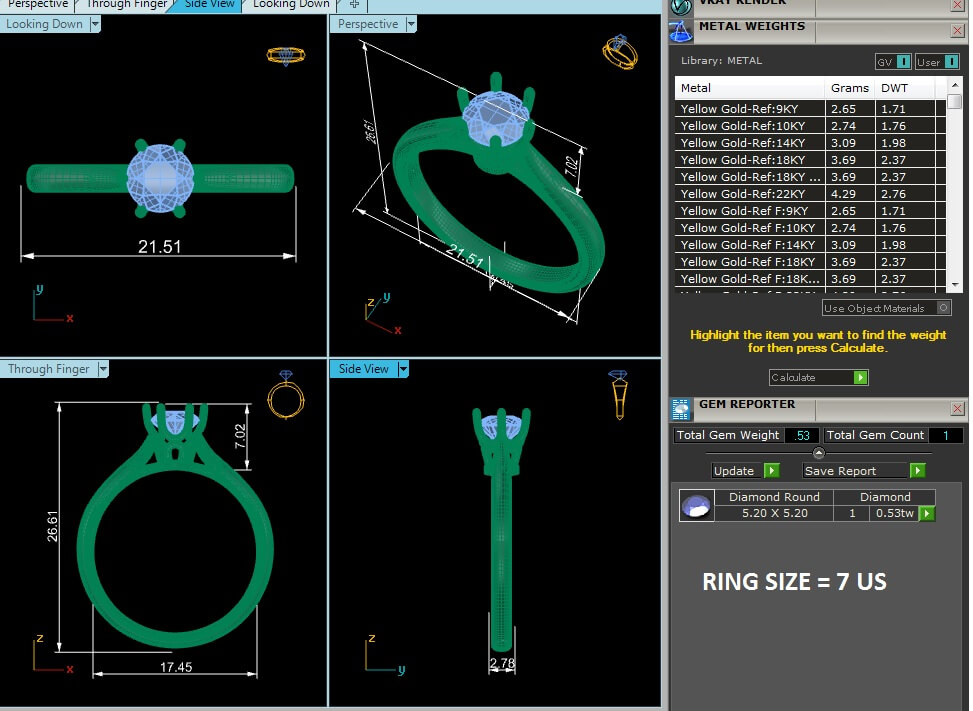Viewport: 973px width, 711px height.
Task: Switch to the Through Finger tab
Action: (127, 4)
